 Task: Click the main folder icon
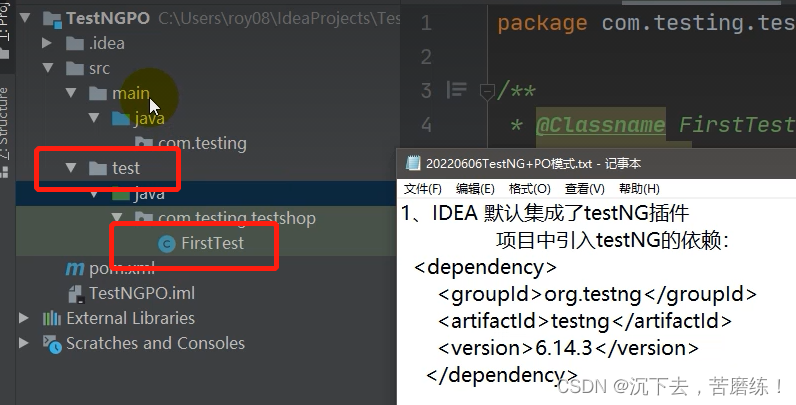pos(97,93)
